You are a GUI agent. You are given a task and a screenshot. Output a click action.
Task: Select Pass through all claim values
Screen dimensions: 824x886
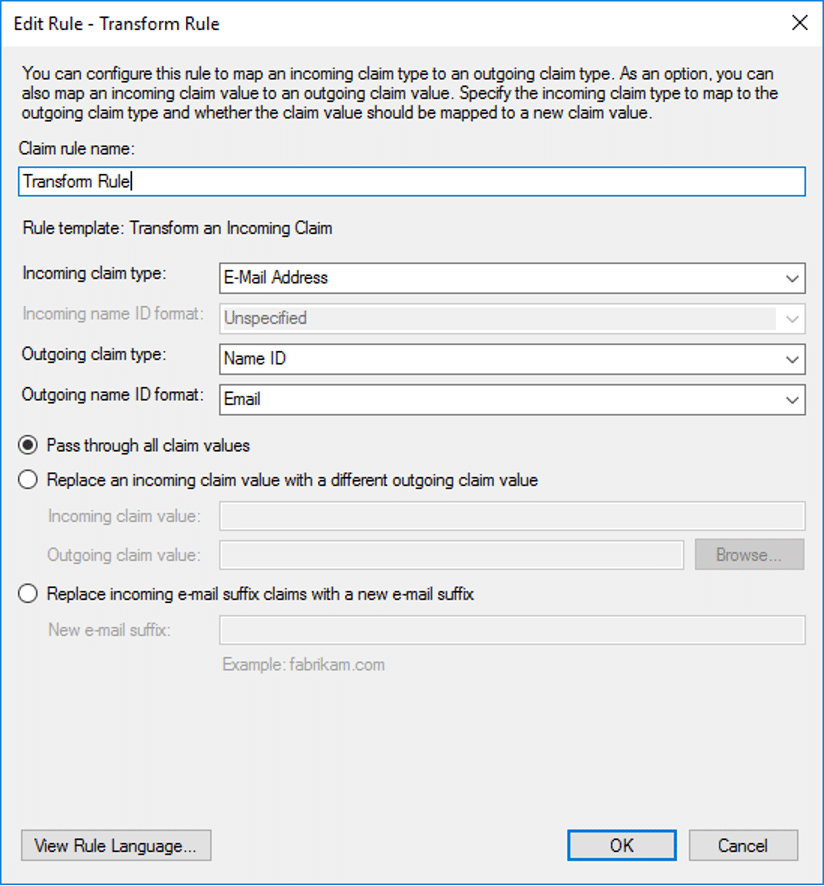point(29,445)
